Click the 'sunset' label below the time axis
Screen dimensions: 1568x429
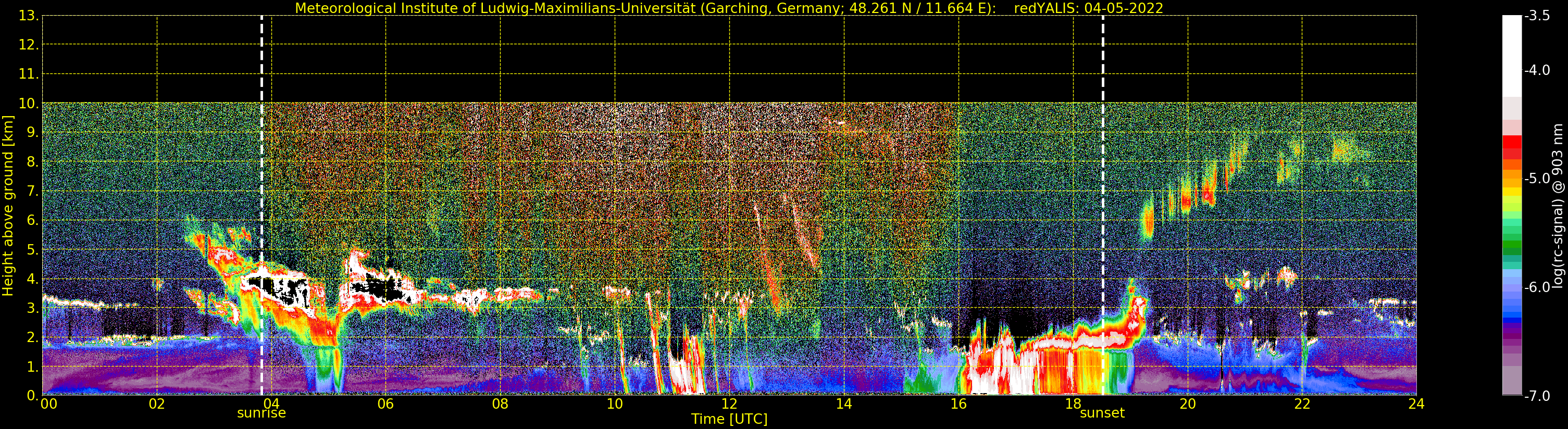(1102, 413)
